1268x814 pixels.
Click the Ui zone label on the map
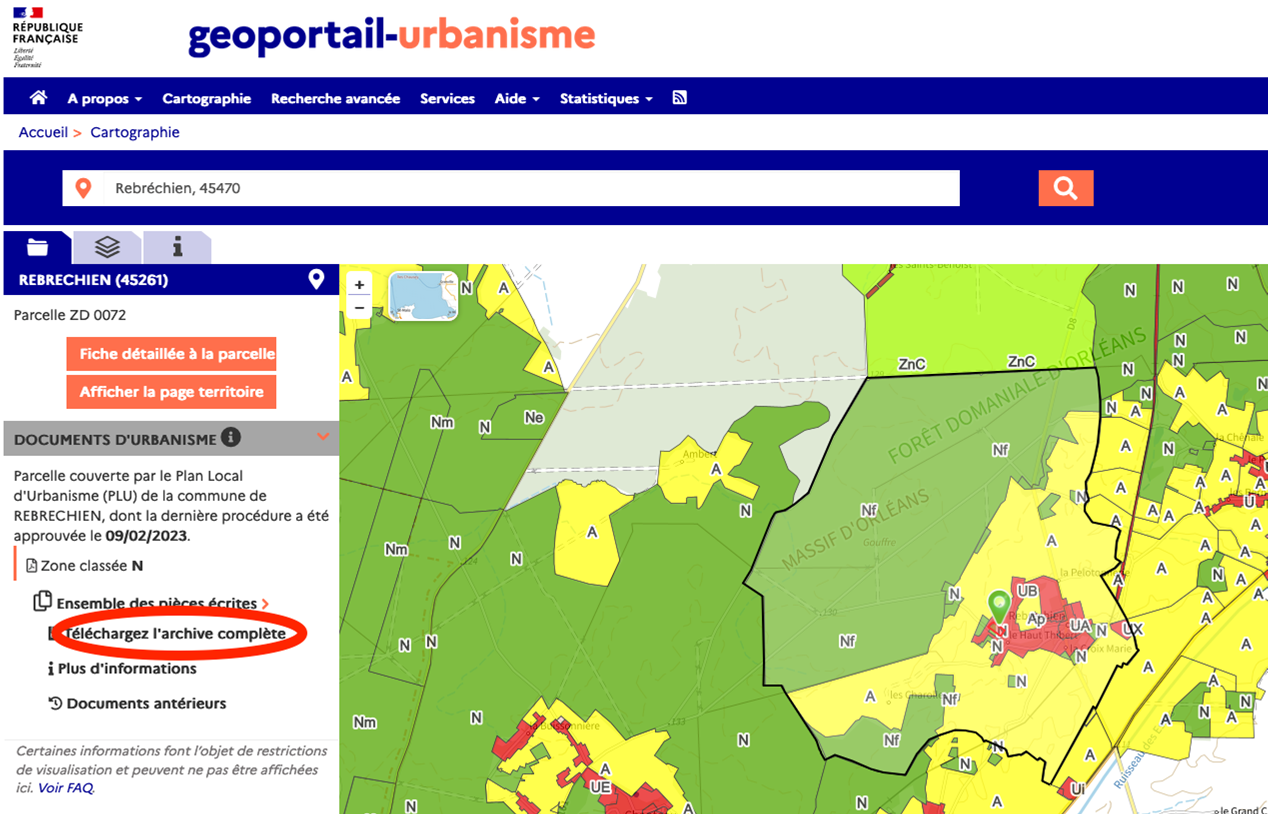[1077, 789]
